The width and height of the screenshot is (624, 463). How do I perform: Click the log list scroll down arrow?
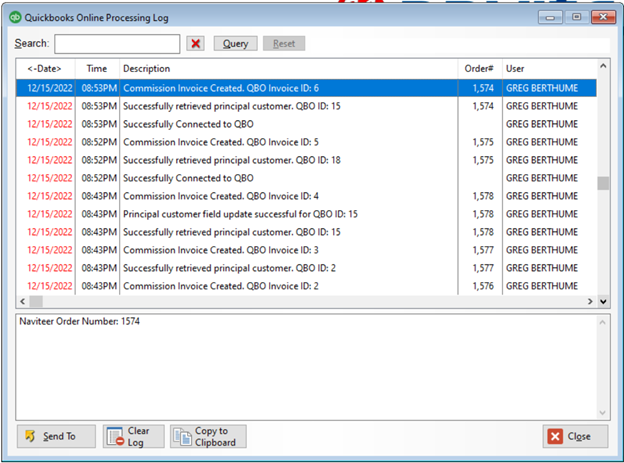coord(603,301)
